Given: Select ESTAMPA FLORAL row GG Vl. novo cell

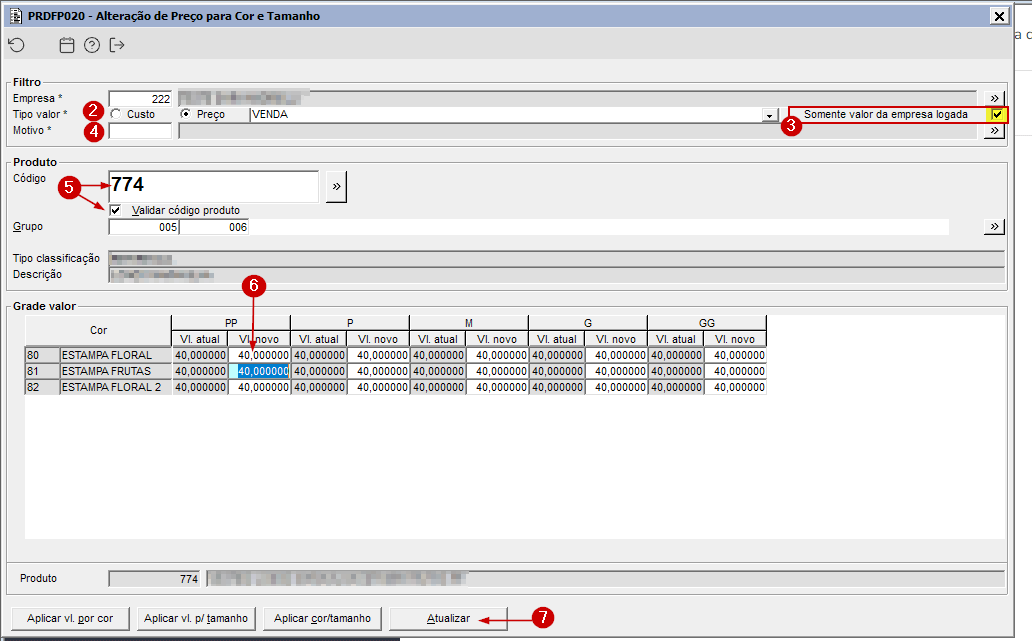Looking at the screenshot, I should click(x=736, y=355).
